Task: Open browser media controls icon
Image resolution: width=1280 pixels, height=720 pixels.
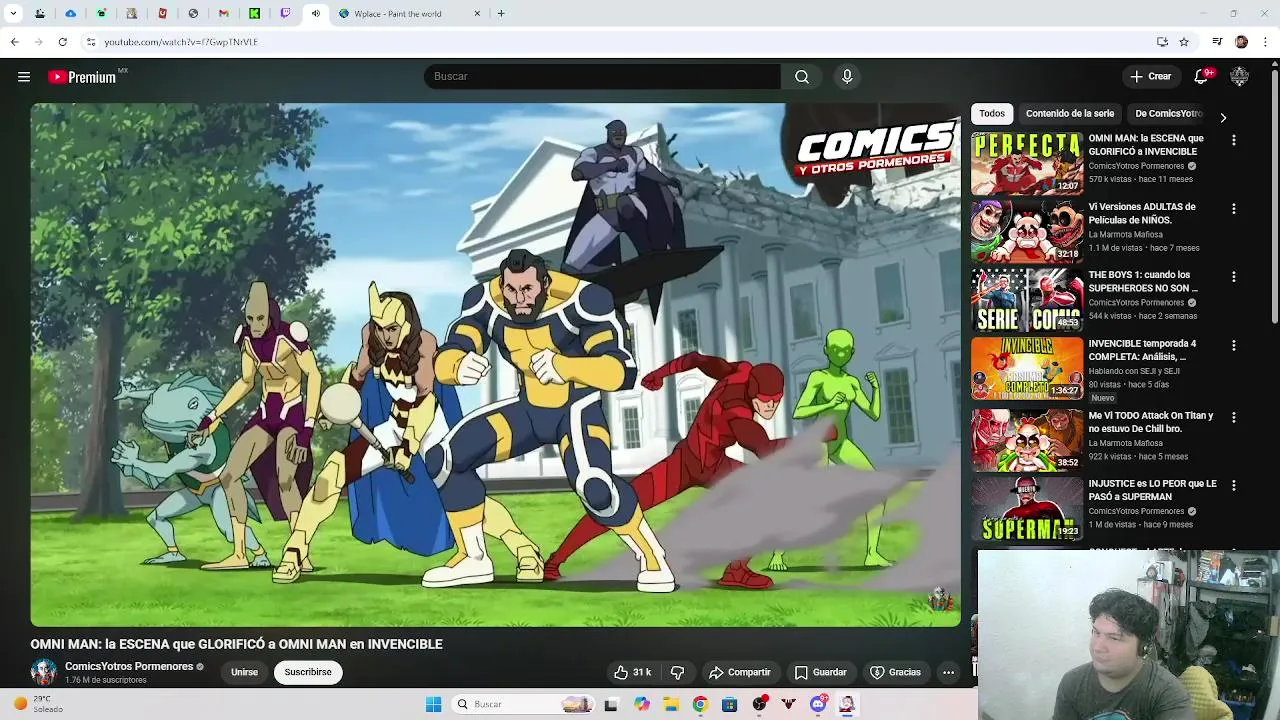Action: (1217, 42)
